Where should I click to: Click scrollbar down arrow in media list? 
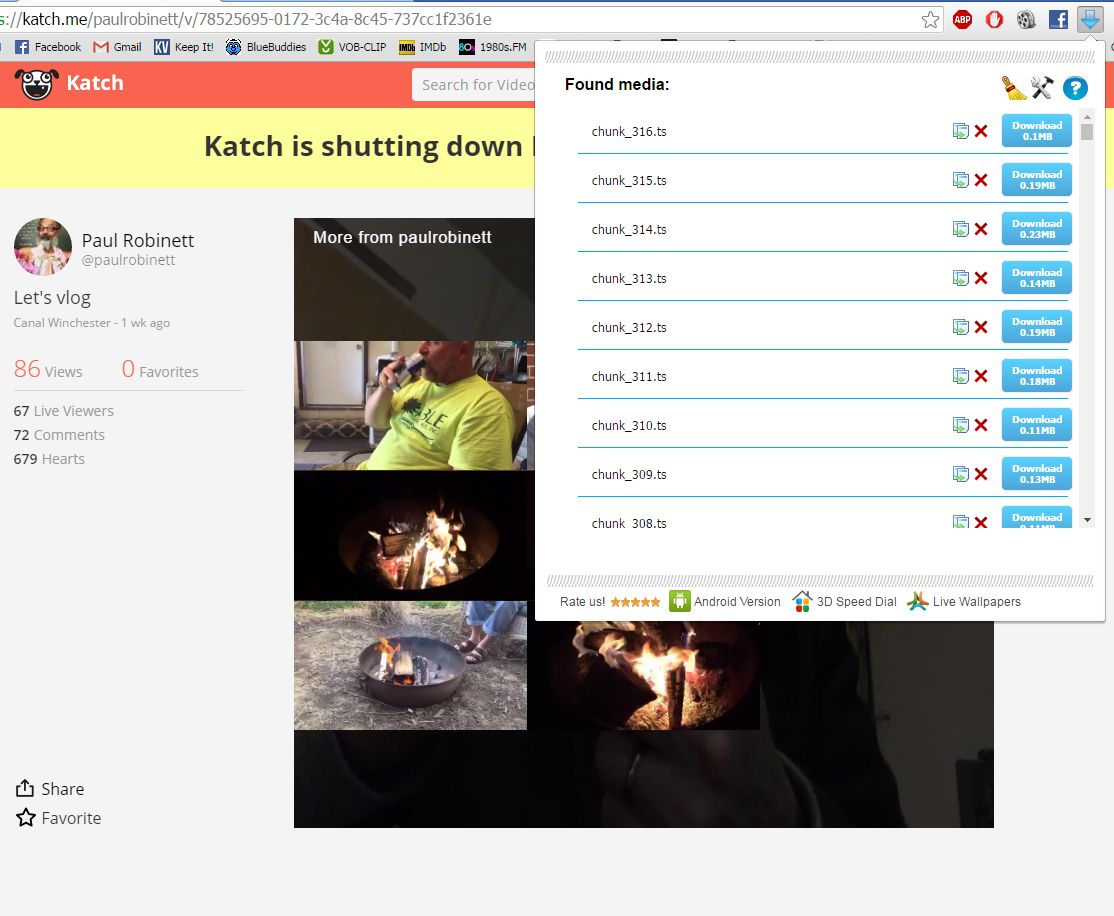(x=1087, y=520)
